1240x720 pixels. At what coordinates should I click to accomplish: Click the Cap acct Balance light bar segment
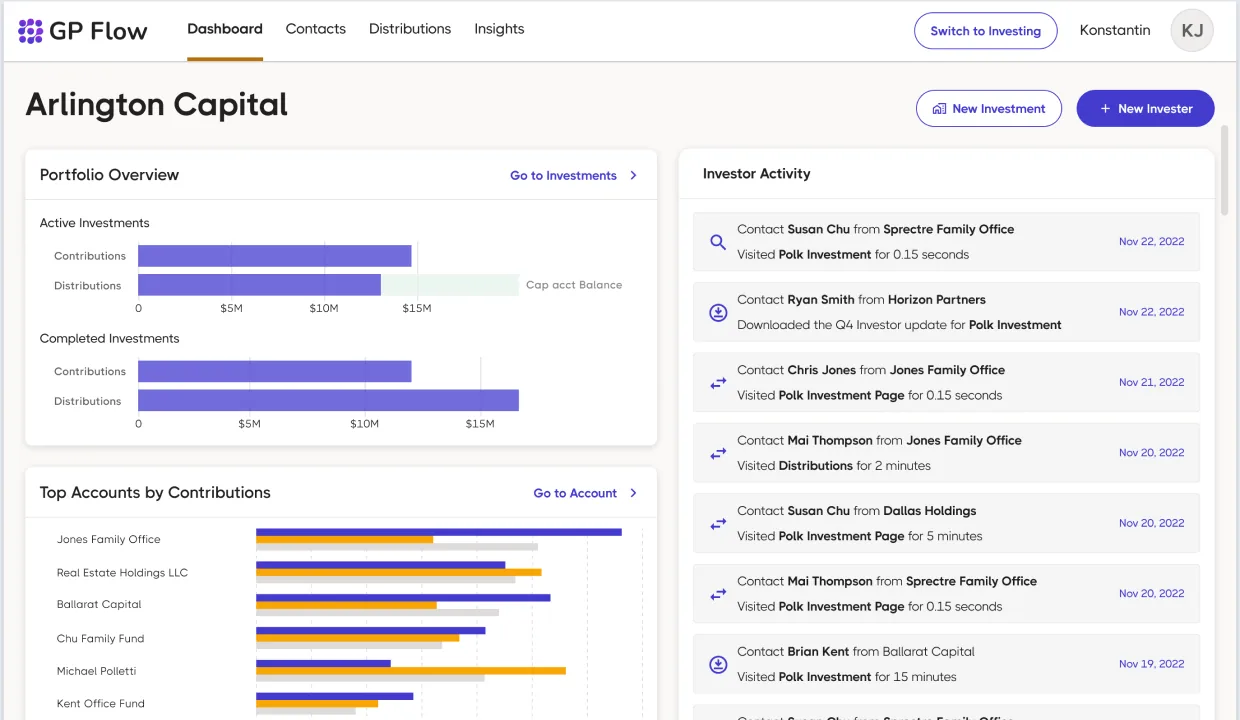[x=450, y=285]
